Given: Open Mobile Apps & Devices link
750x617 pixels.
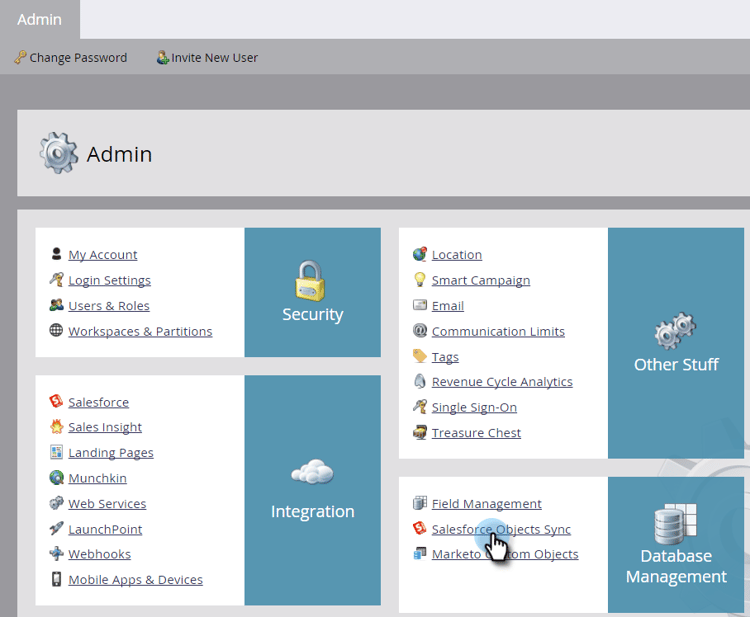Looking at the screenshot, I should [x=135, y=580].
